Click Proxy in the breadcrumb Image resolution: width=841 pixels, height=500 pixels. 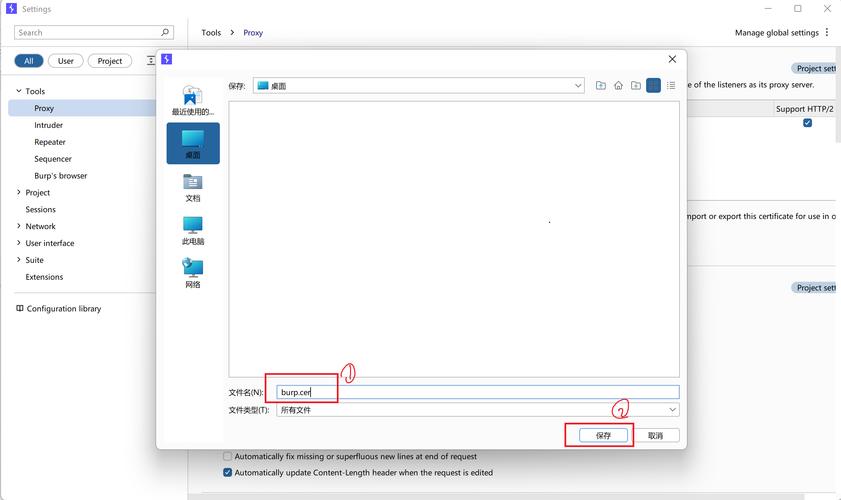[x=253, y=33]
